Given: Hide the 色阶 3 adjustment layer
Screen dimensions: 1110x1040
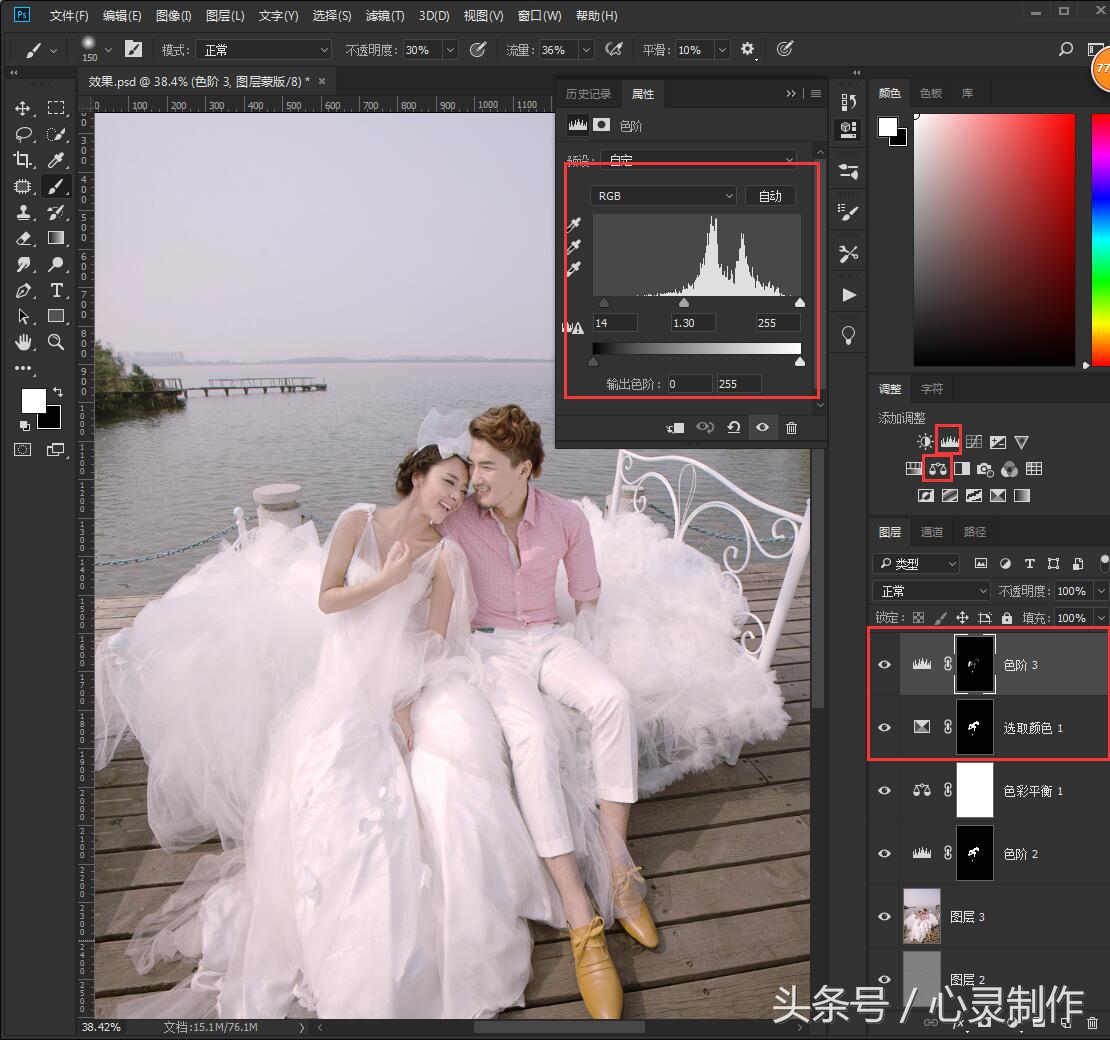Looking at the screenshot, I should tap(884, 664).
